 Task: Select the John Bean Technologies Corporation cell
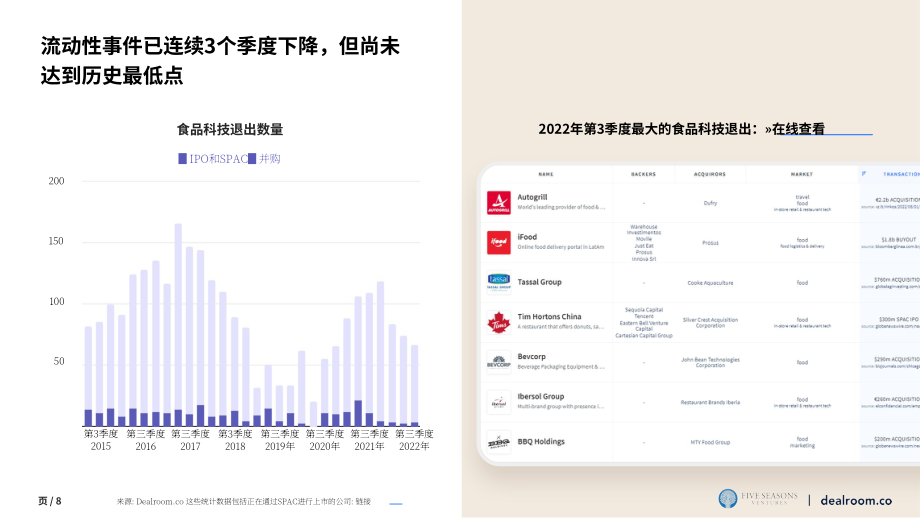click(710, 363)
